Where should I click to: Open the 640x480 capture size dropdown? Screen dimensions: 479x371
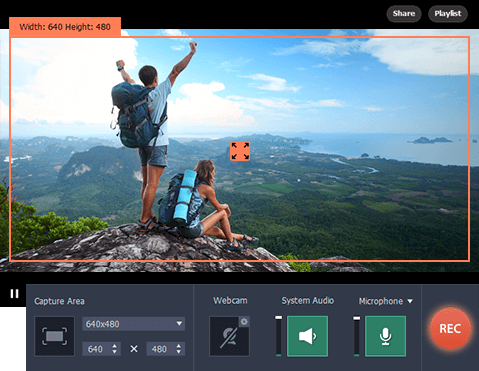134,324
